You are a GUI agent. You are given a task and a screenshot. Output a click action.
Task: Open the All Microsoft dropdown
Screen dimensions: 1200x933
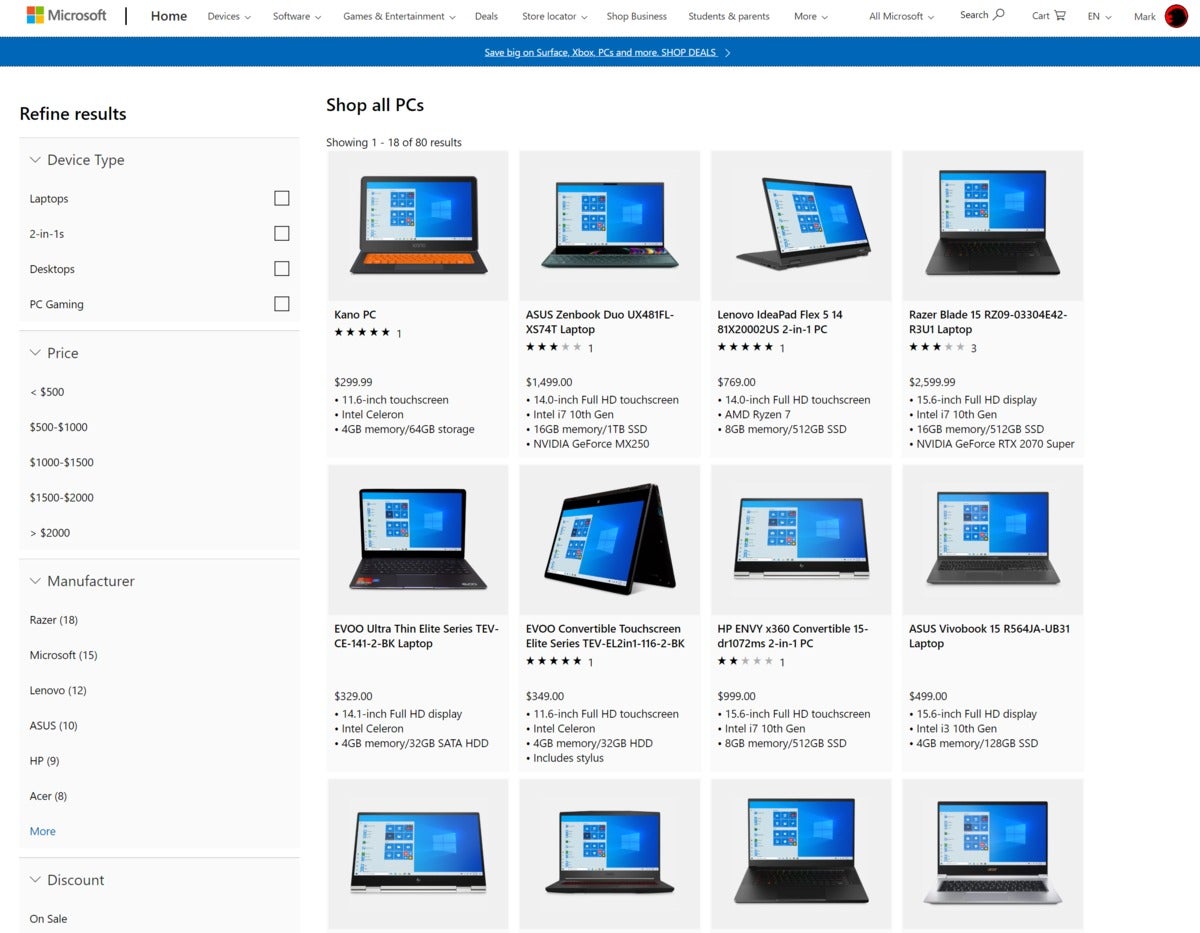click(x=901, y=16)
